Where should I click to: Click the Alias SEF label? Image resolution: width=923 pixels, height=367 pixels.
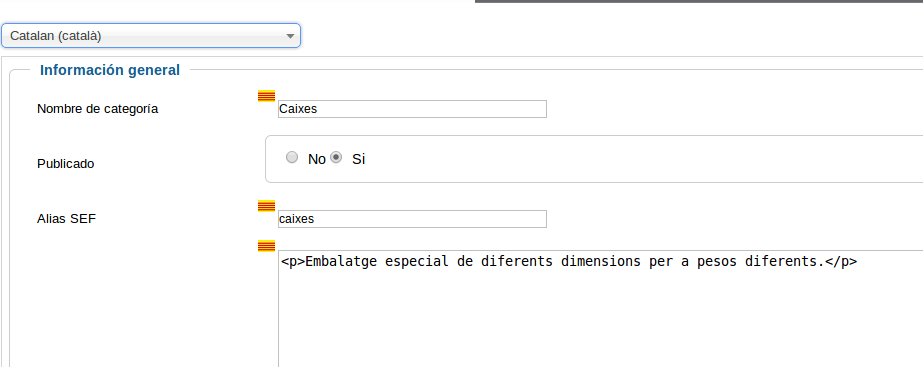coord(67,219)
